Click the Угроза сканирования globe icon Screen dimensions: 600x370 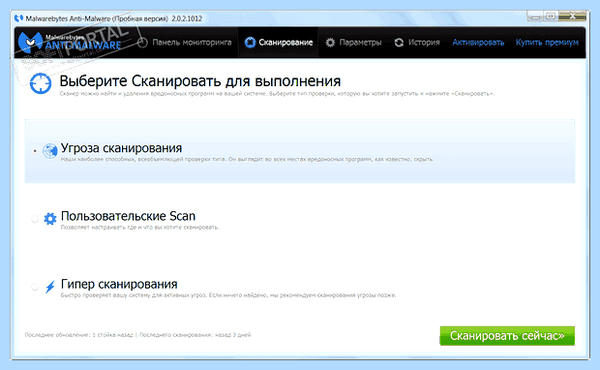point(50,151)
